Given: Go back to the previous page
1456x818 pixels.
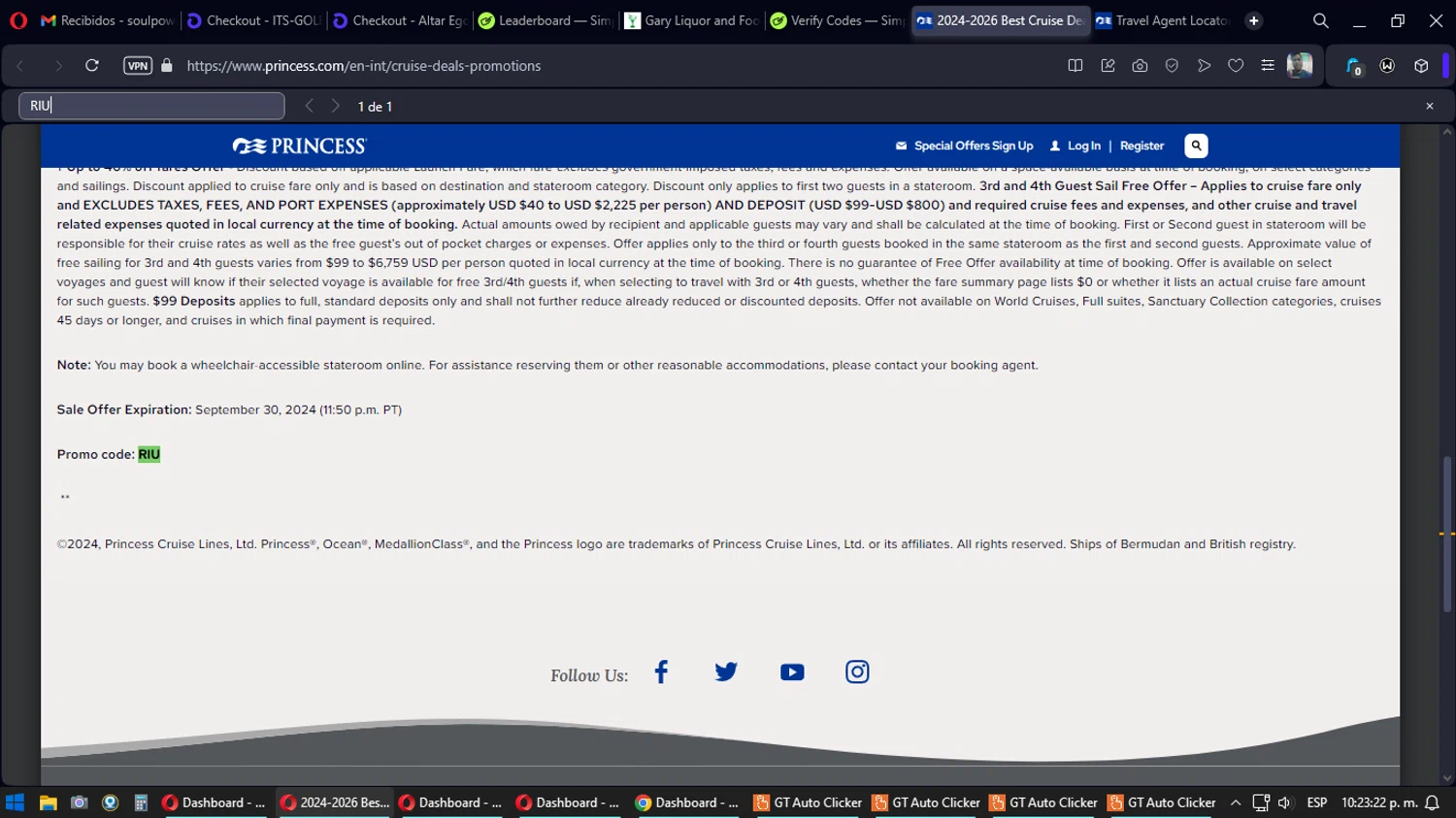Looking at the screenshot, I should click(20, 65).
